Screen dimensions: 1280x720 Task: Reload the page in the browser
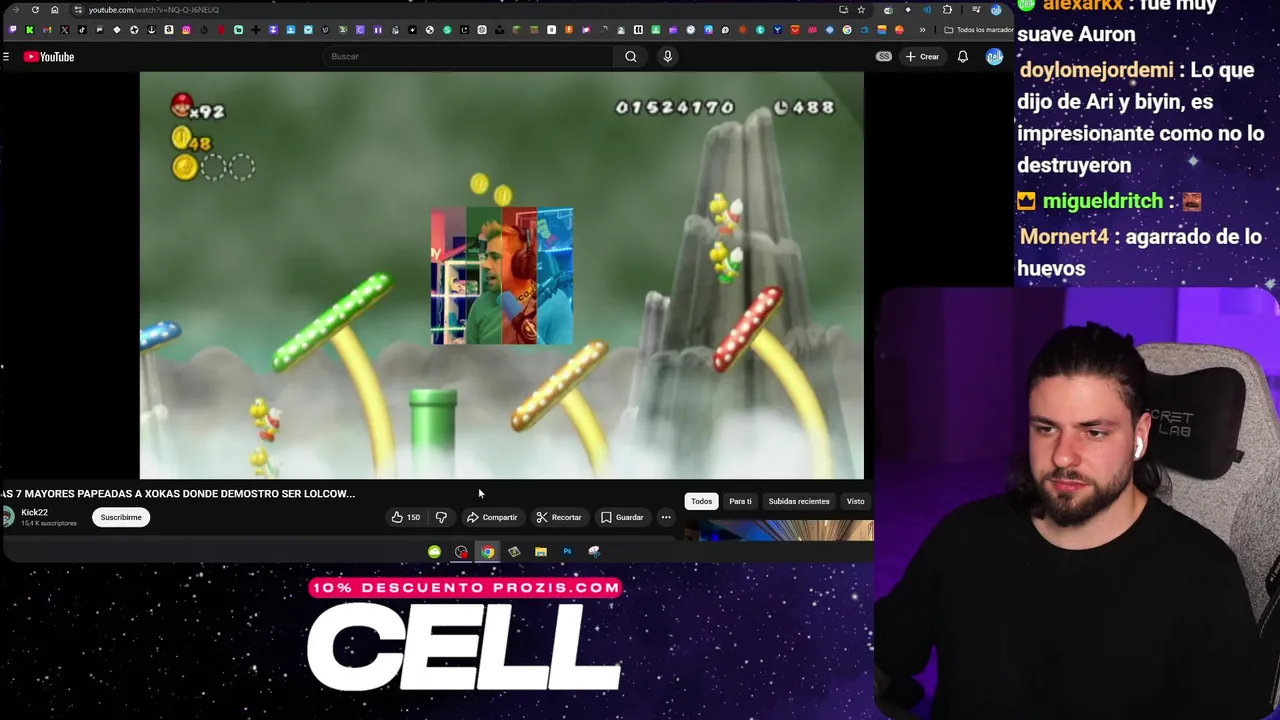[35, 10]
